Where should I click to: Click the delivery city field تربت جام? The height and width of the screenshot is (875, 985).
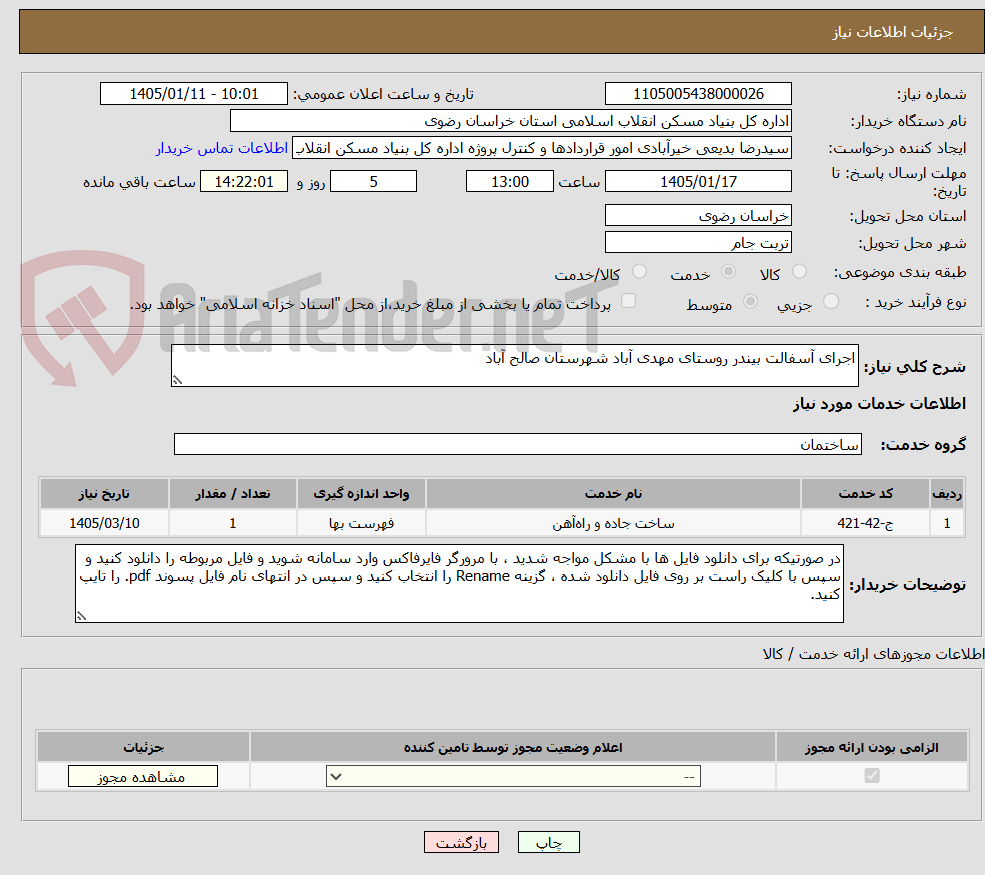point(698,242)
